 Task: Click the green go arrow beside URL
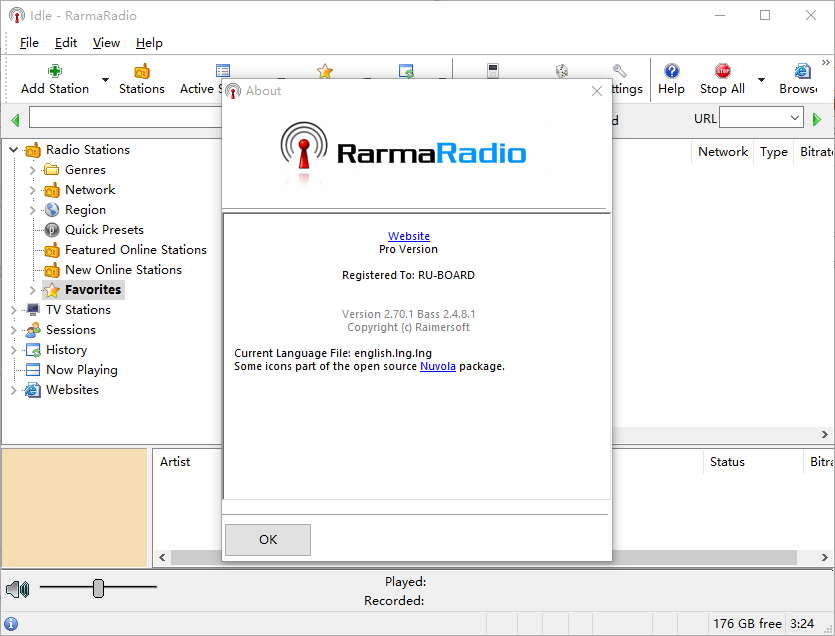817,119
